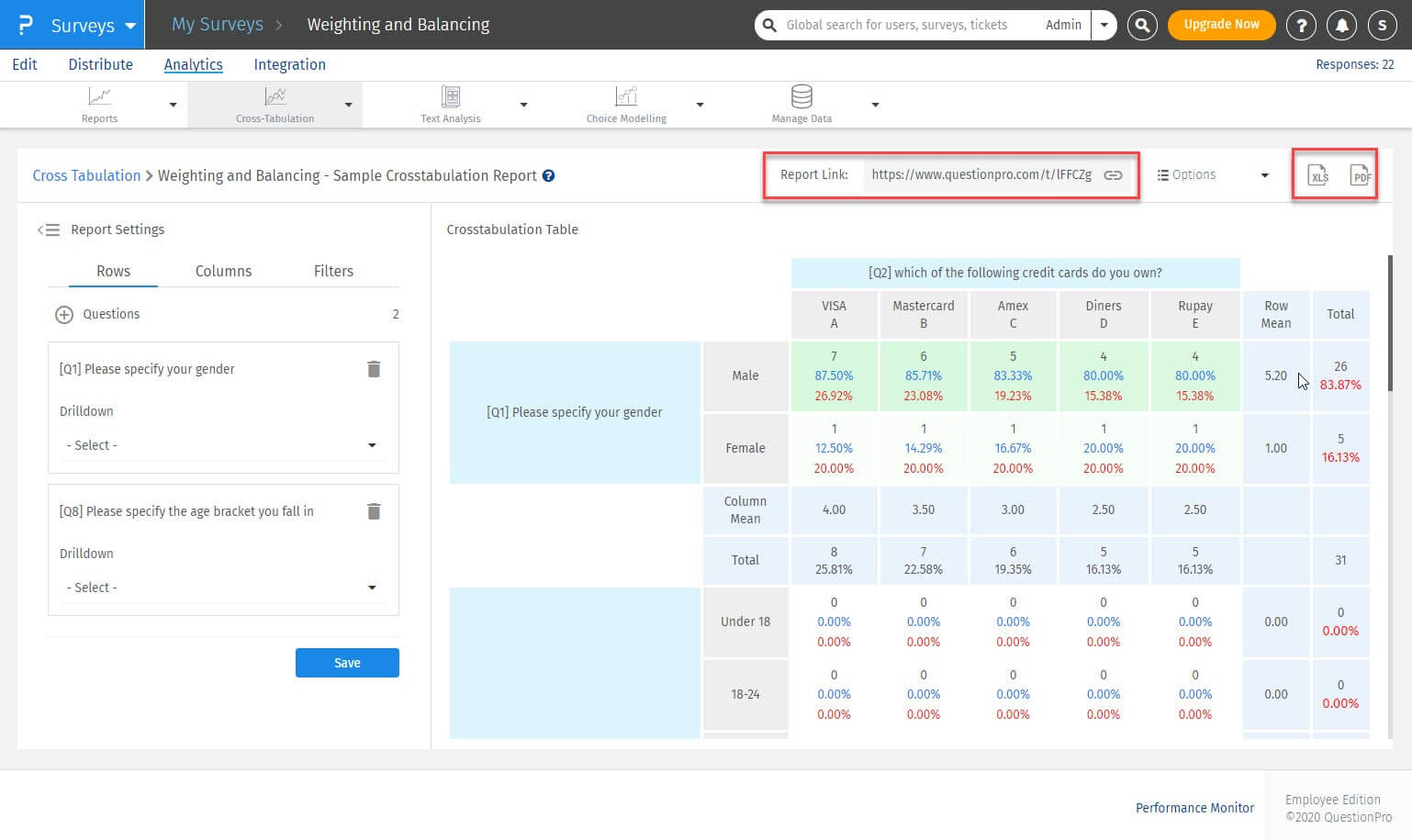Click the Upgrade Now button
The height and width of the screenshot is (840, 1412).
click(1221, 25)
